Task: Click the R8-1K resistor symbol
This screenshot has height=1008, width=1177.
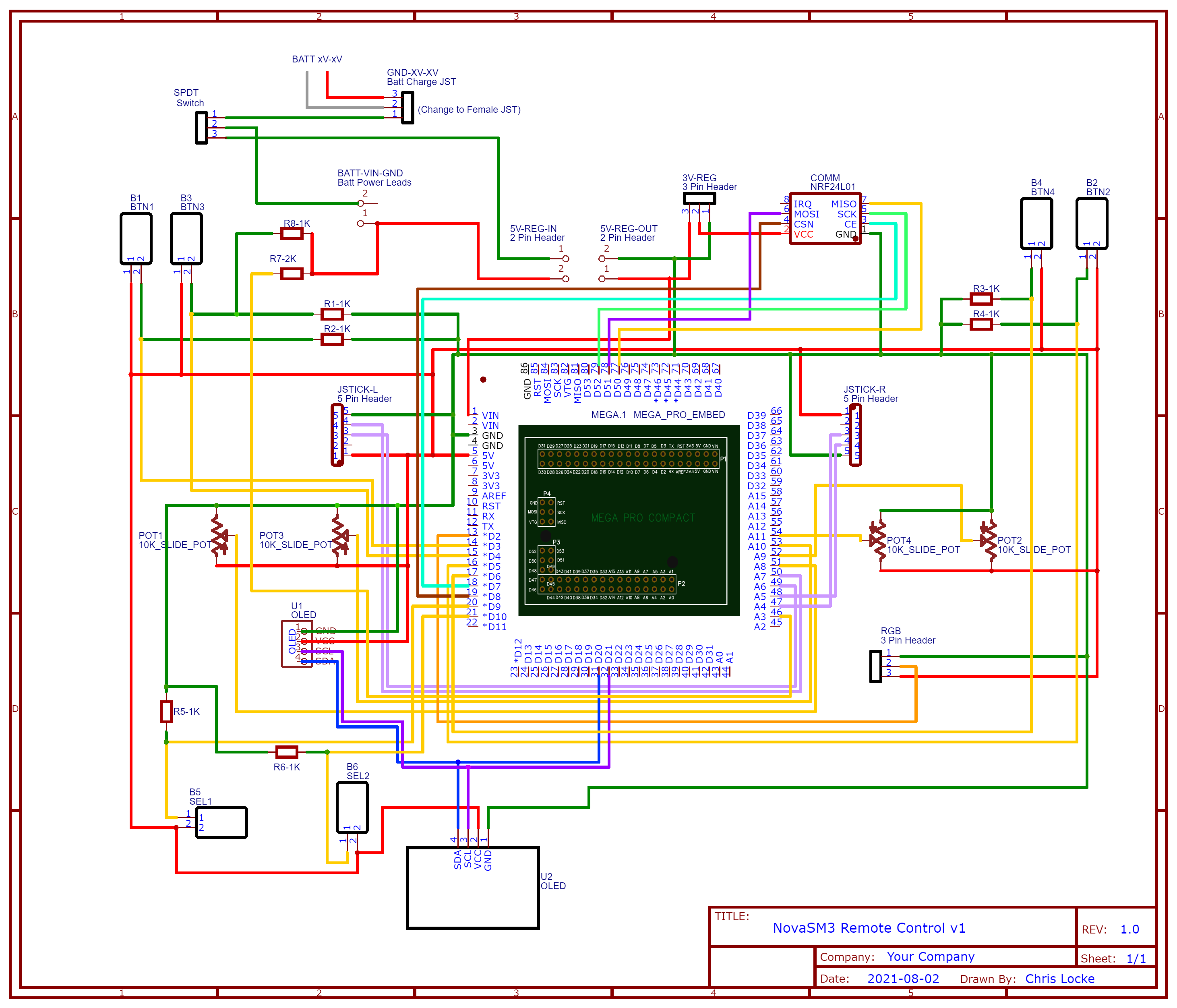Action: point(292,234)
